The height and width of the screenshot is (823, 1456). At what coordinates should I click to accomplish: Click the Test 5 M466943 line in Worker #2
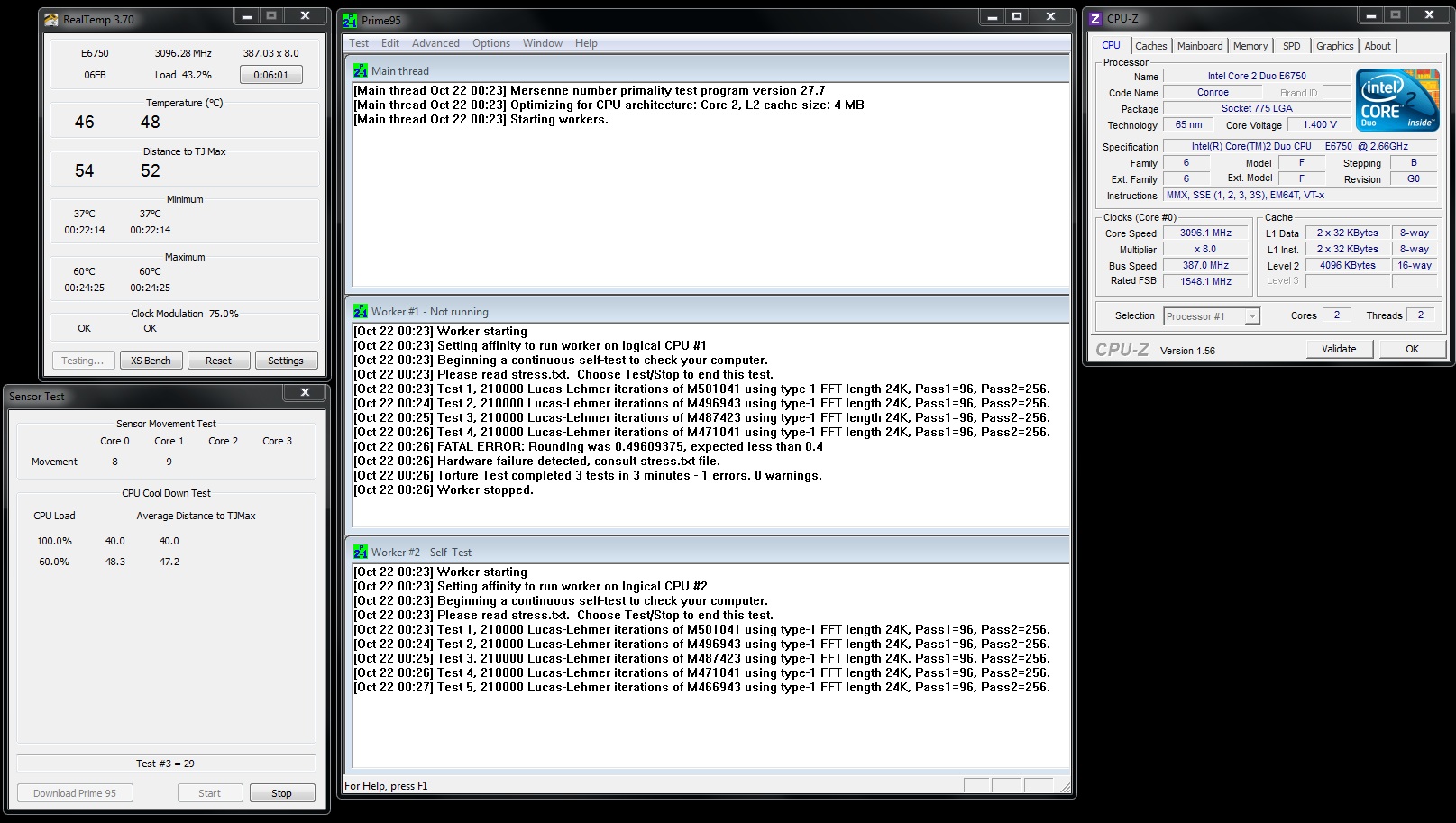[702, 687]
